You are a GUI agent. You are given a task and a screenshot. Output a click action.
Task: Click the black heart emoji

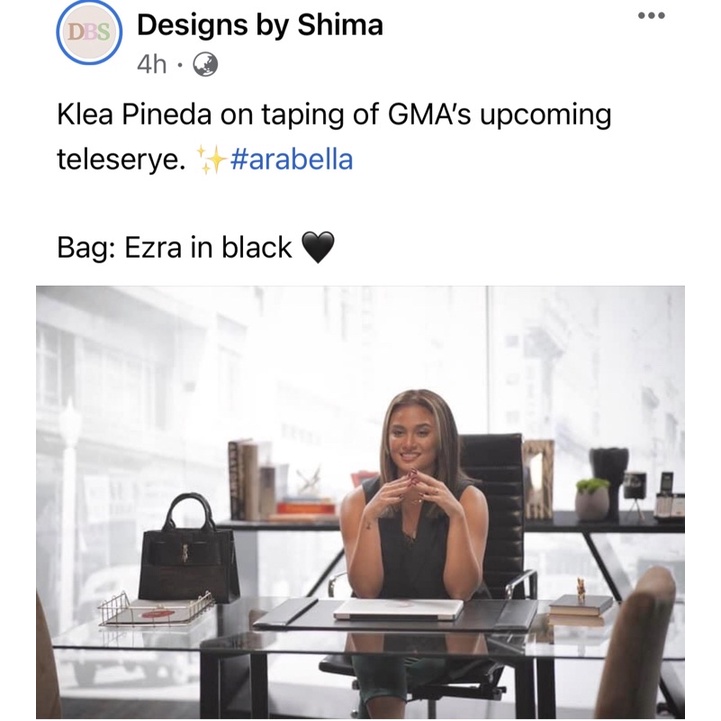coord(318,247)
